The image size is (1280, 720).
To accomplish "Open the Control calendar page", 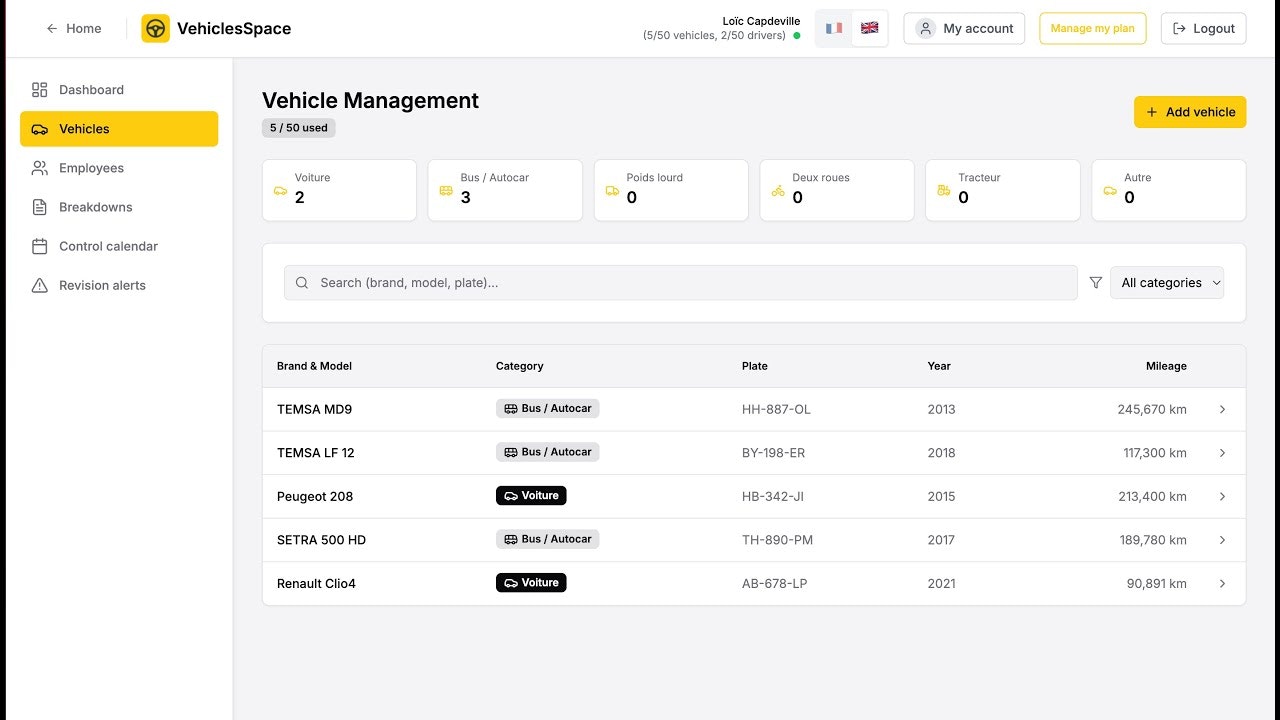I will (108, 246).
